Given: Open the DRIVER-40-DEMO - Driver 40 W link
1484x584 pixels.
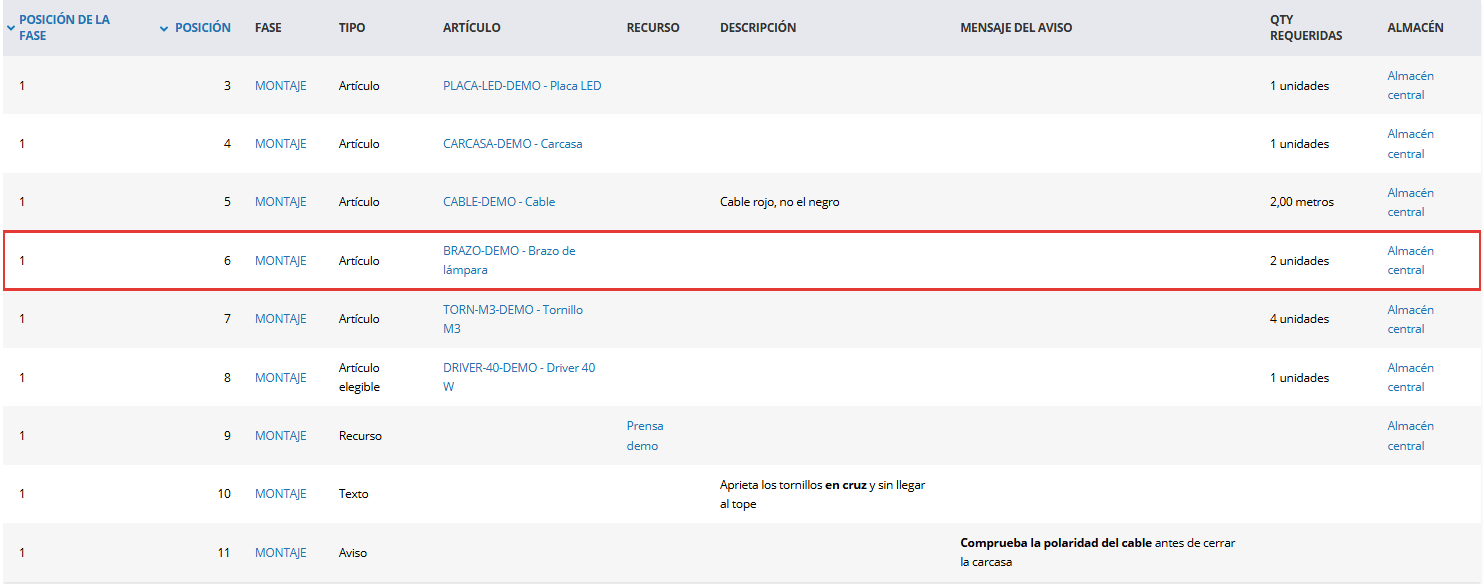Looking at the screenshot, I should coord(519,377).
